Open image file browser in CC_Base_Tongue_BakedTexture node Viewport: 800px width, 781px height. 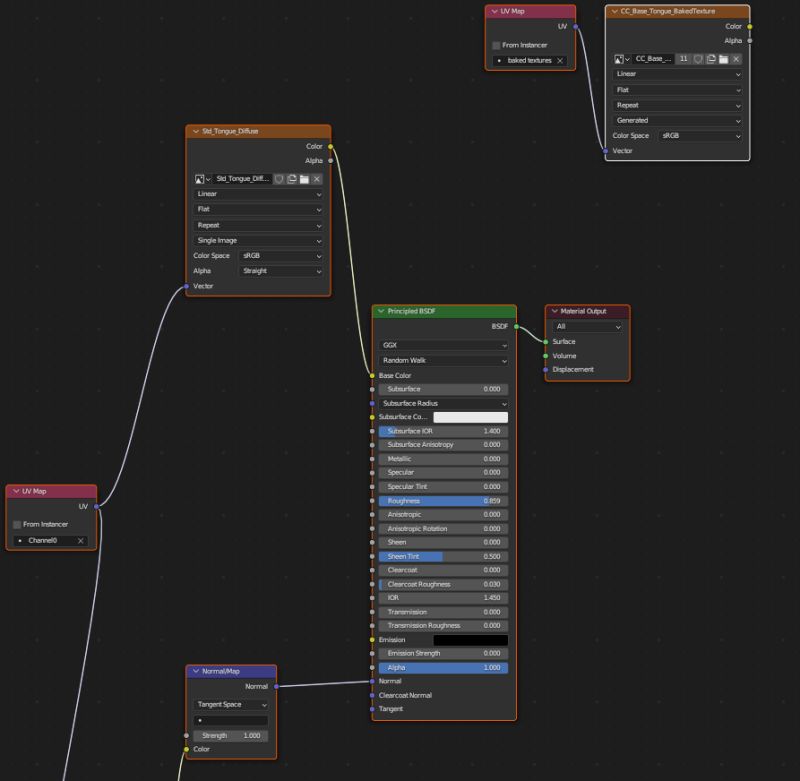(724, 59)
